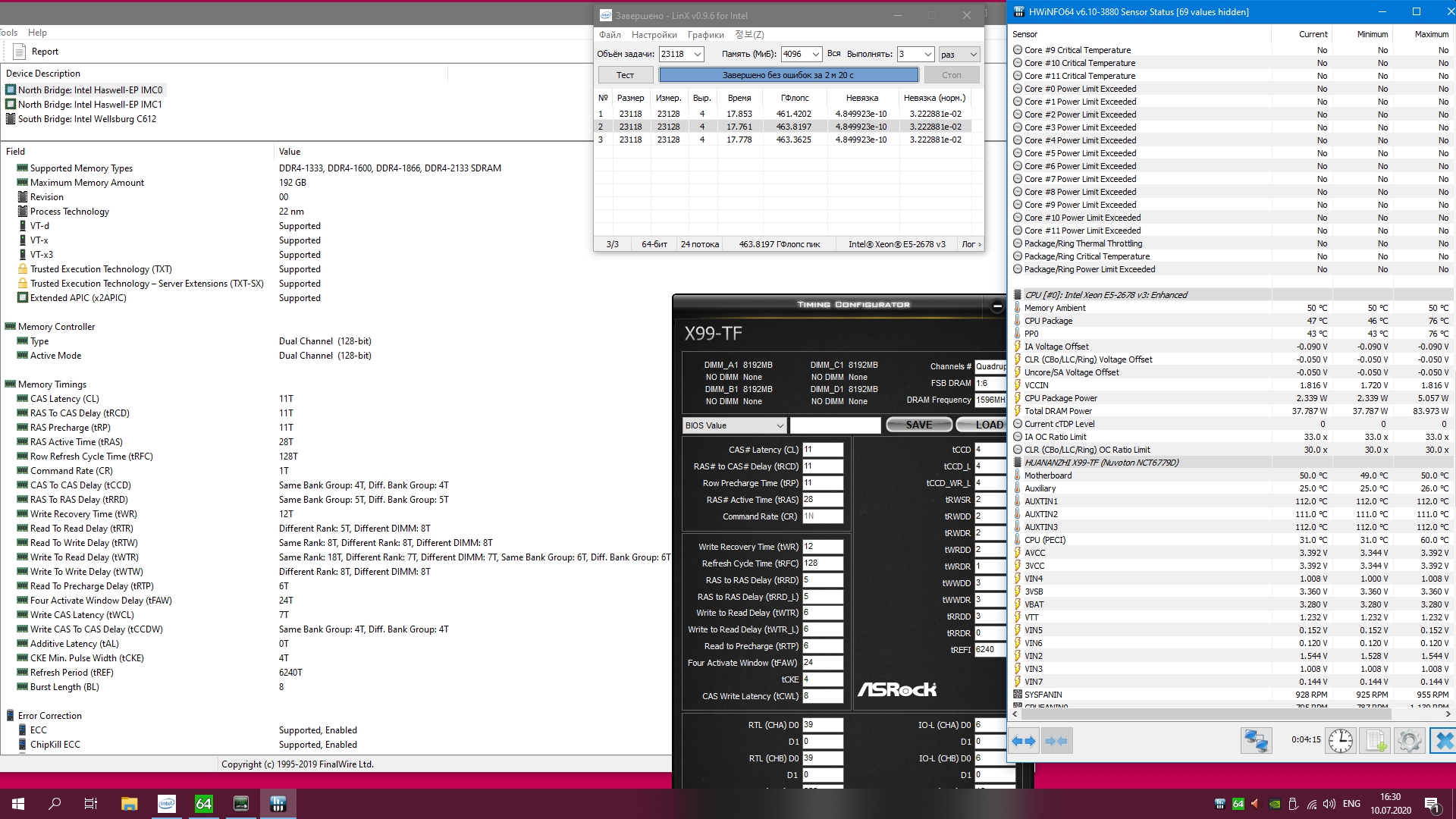Select South Bridge Intel Wellsburg C612
This screenshot has width=1456, height=819.
tap(86, 119)
